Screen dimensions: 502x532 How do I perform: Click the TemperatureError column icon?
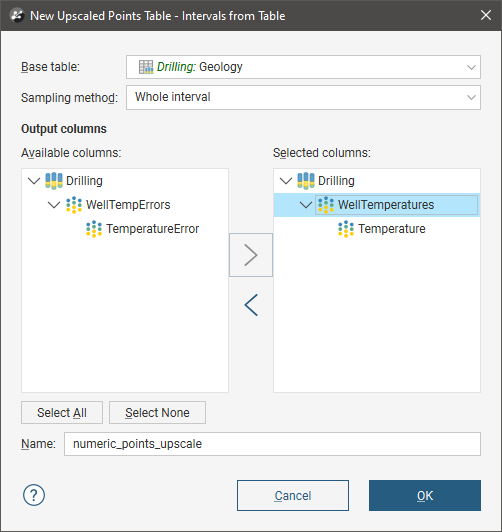tap(94, 229)
